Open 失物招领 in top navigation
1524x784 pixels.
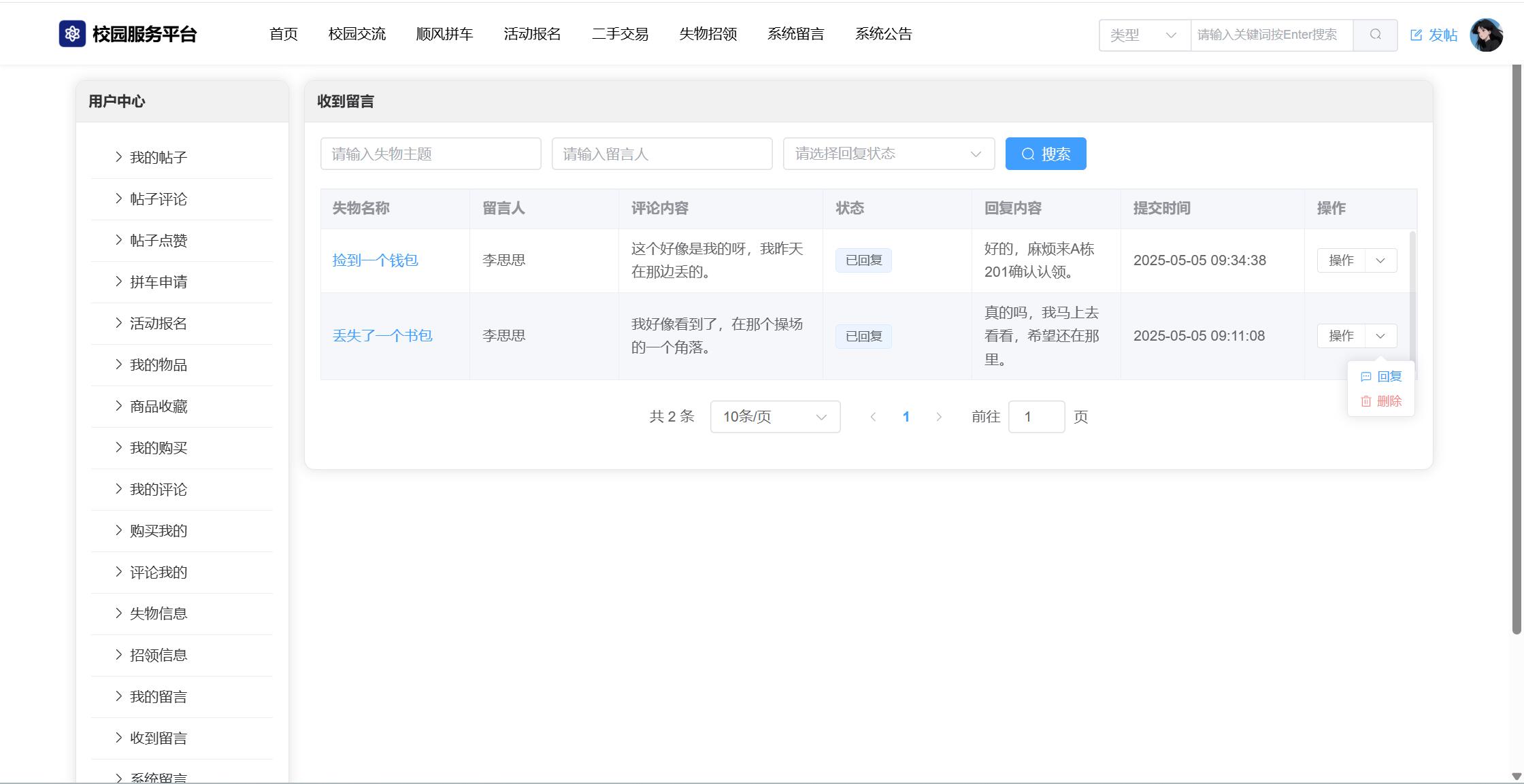708,34
